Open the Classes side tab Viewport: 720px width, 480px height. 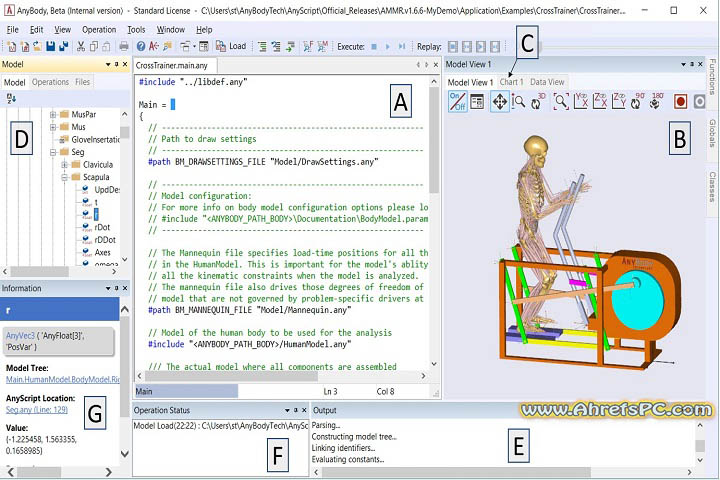(712, 186)
